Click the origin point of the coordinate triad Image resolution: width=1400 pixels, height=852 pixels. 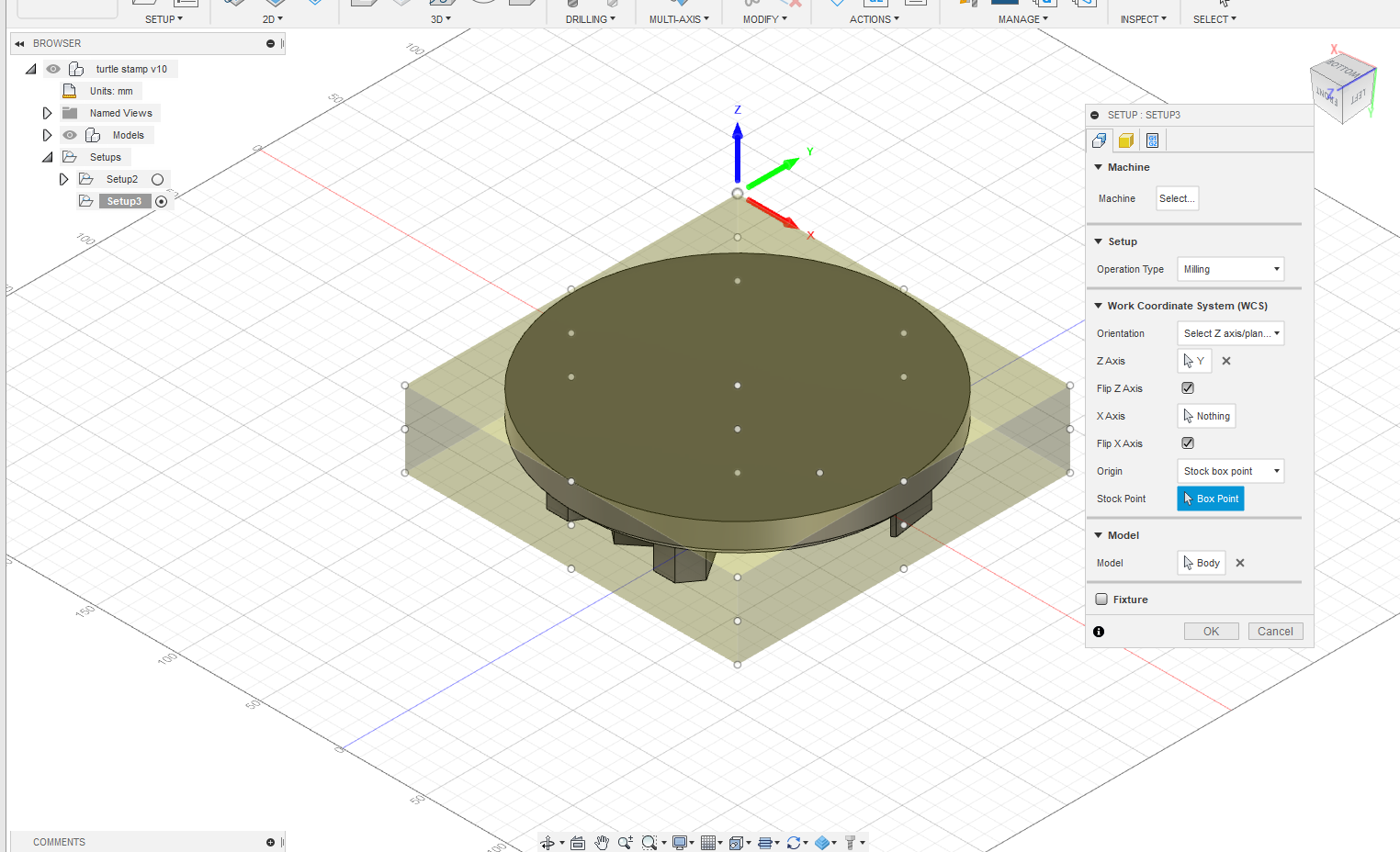[737, 194]
